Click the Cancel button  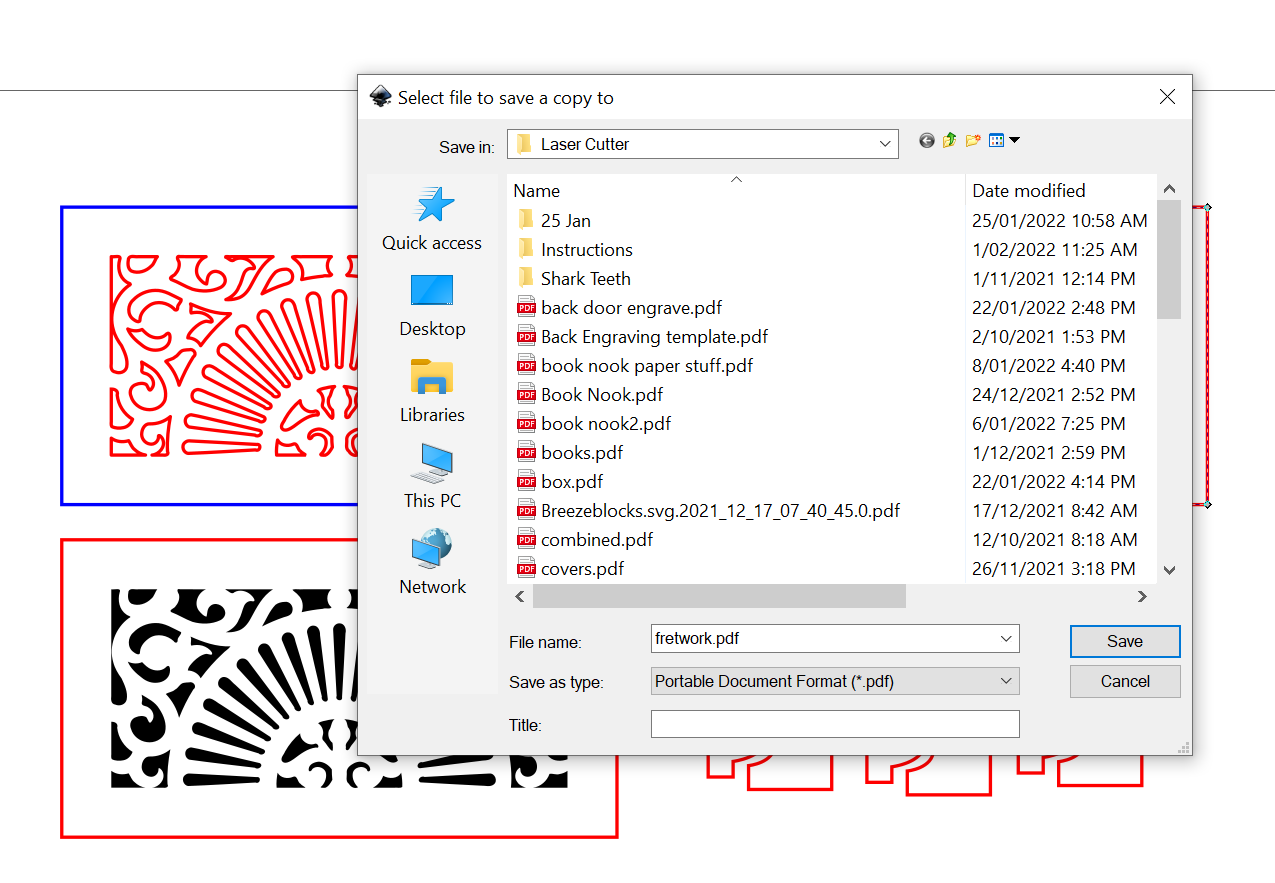pyautogui.click(x=1124, y=681)
